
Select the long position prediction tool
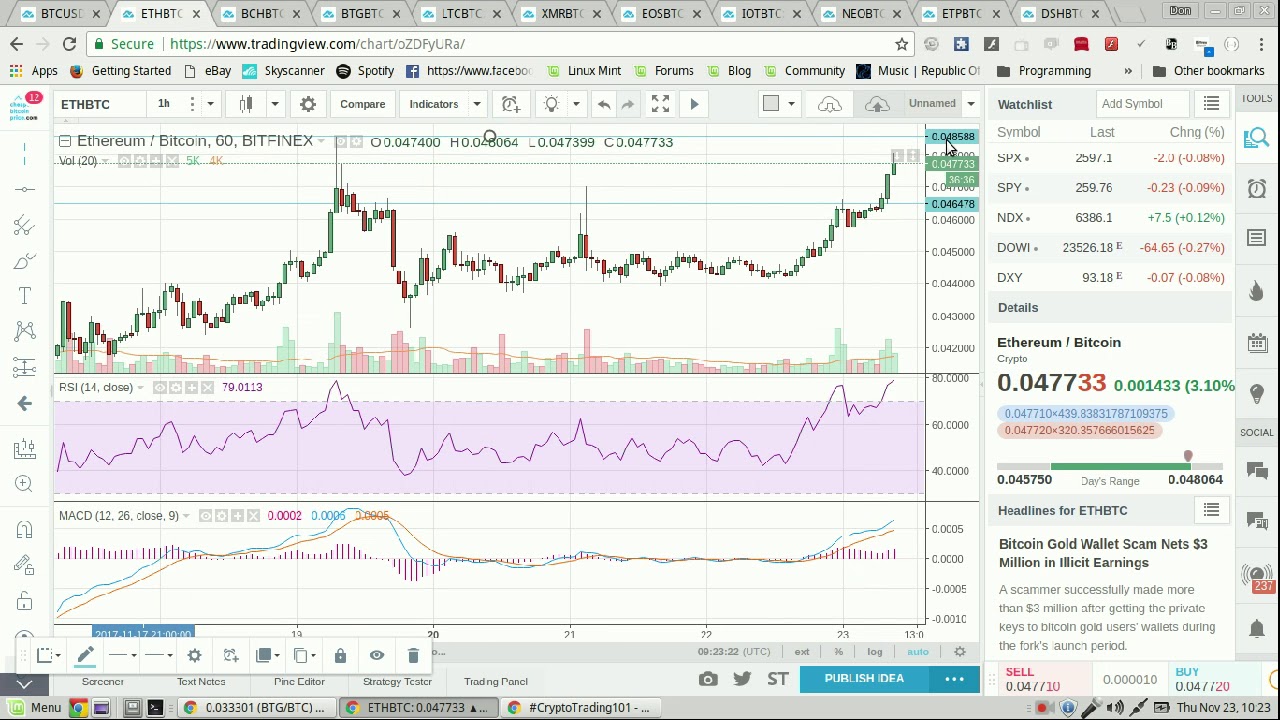pyautogui.click(x=25, y=367)
